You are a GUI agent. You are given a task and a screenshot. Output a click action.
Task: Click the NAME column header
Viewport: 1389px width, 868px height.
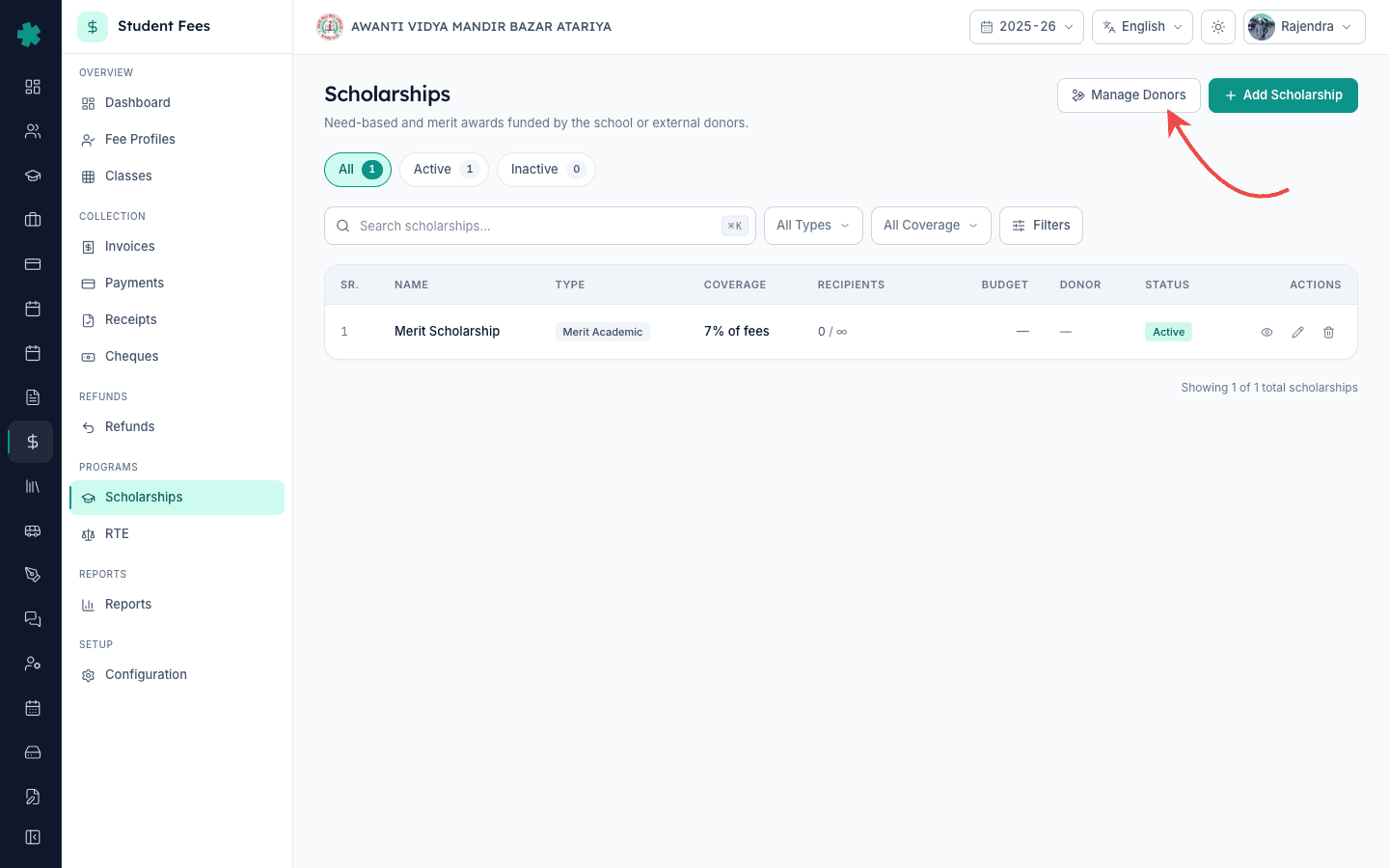click(411, 285)
